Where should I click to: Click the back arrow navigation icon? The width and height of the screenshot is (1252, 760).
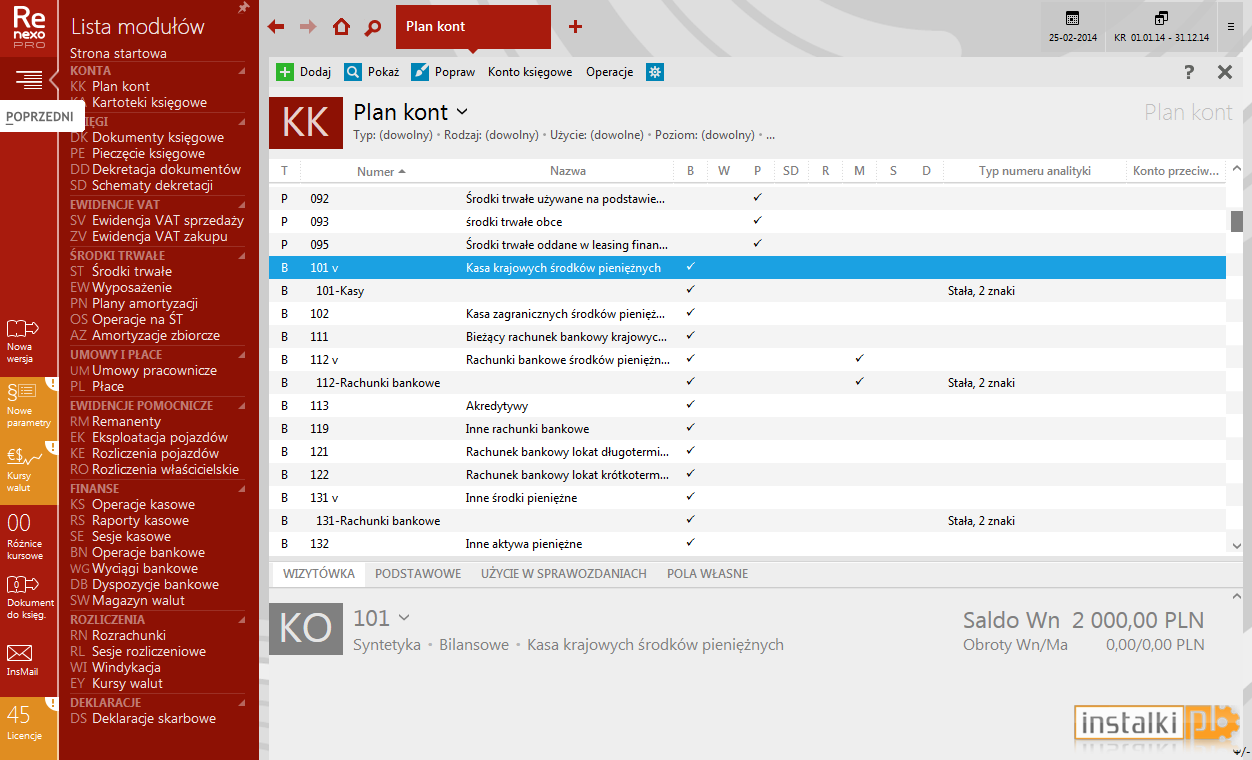276,27
